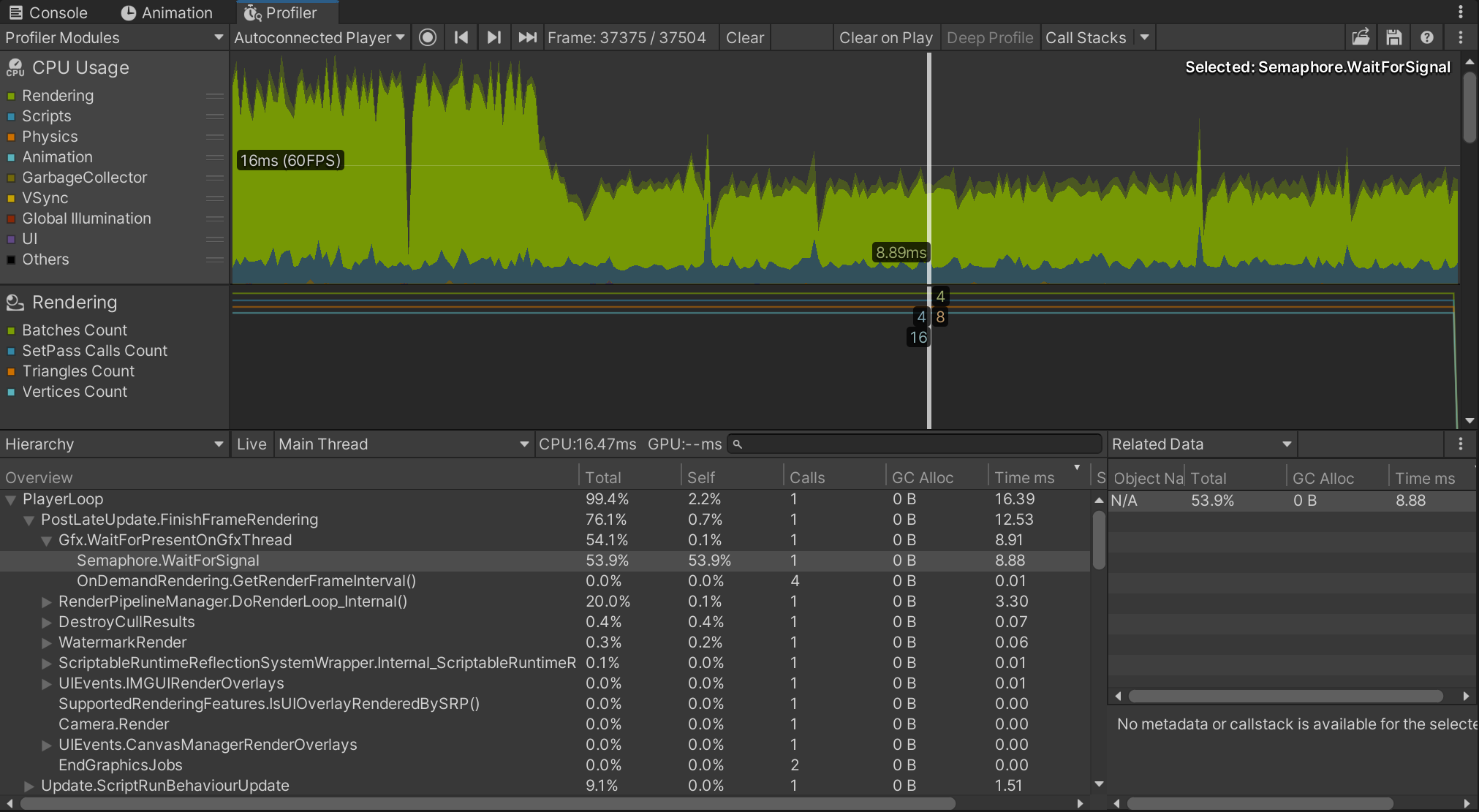Expand the DestroyCullResults row
The height and width of the screenshot is (812, 1479).
[x=47, y=623]
